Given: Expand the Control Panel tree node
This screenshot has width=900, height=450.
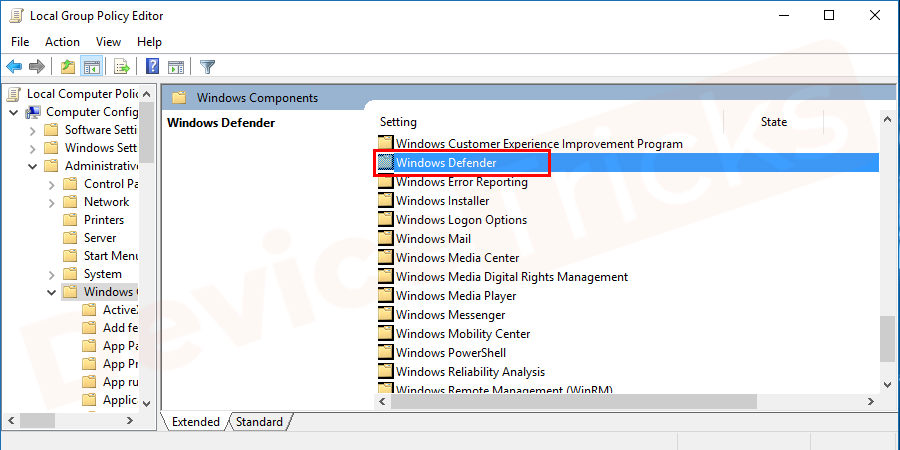Looking at the screenshot, I should tap(52, 184).
